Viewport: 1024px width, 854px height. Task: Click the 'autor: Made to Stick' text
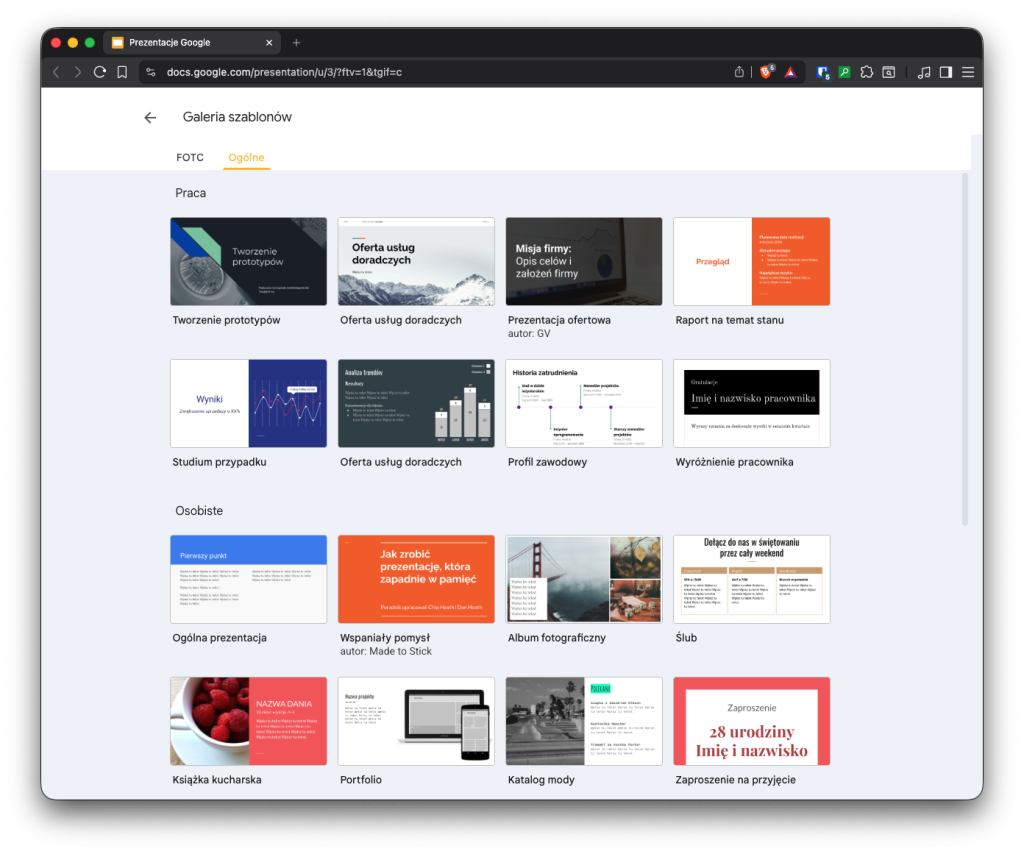(x=386, y=652)
